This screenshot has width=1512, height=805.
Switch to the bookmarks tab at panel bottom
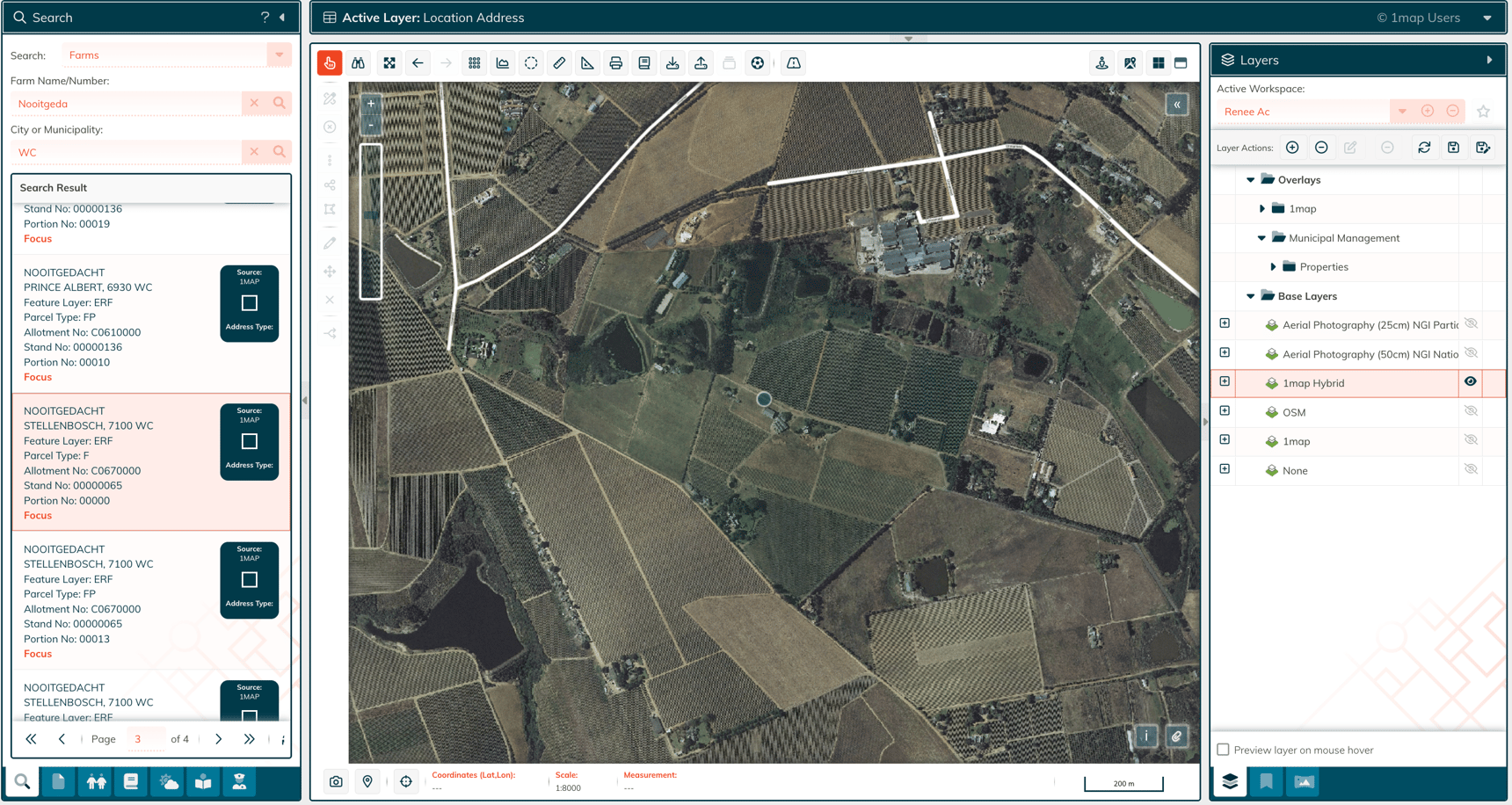pyautogui.click(x=1266, y=781)
